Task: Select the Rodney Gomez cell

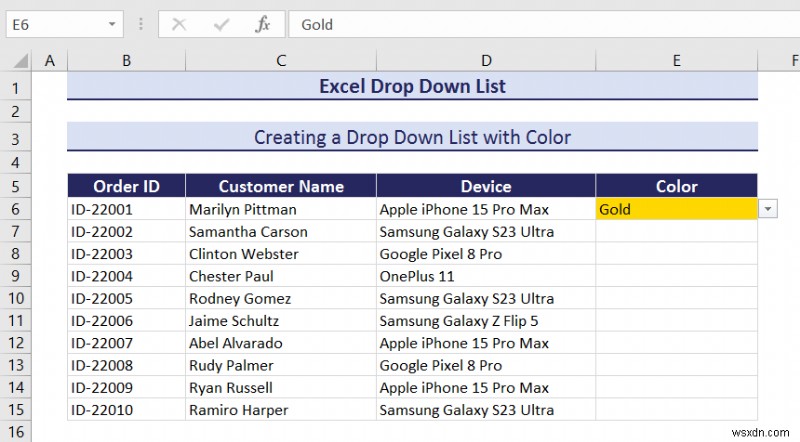Action: tap(281, 299)
